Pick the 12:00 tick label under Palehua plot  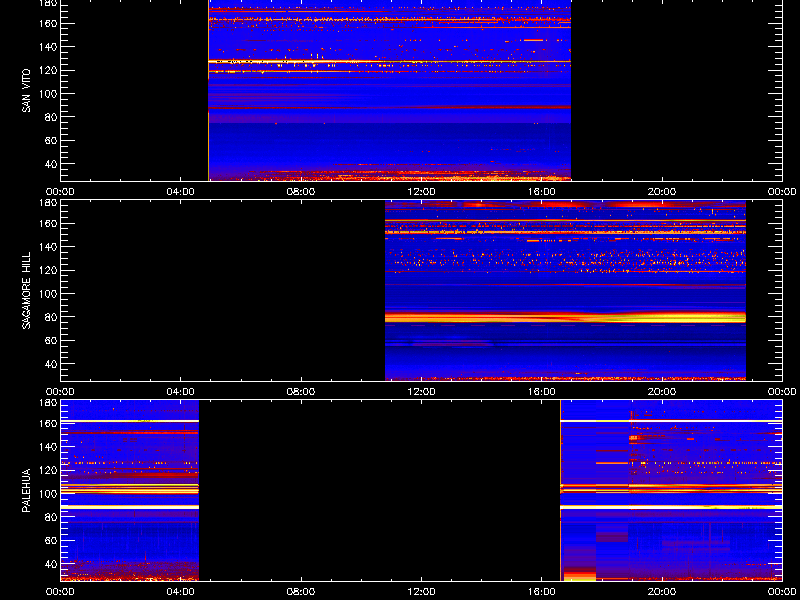pyautogui.click(x=421, y=592)
